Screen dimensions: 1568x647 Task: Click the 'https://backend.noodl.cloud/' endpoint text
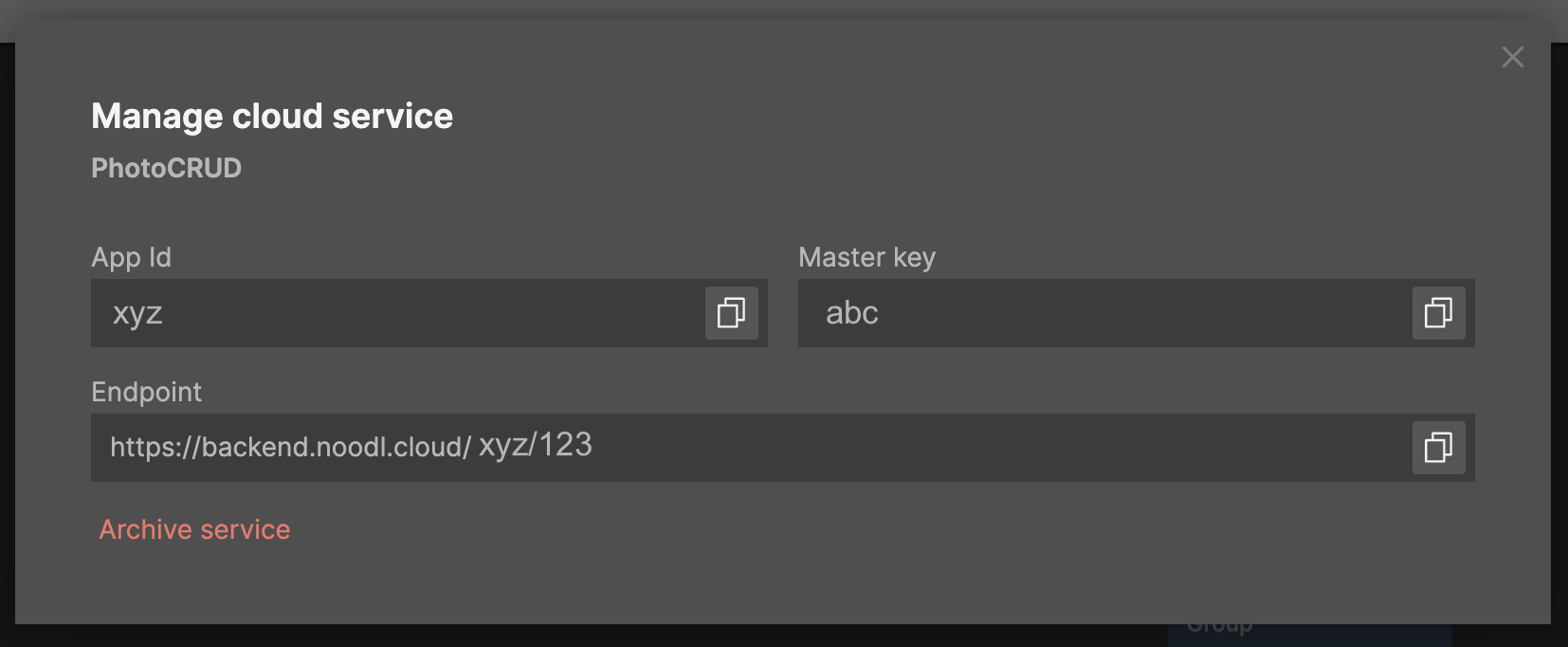click(x=290, y=447)
